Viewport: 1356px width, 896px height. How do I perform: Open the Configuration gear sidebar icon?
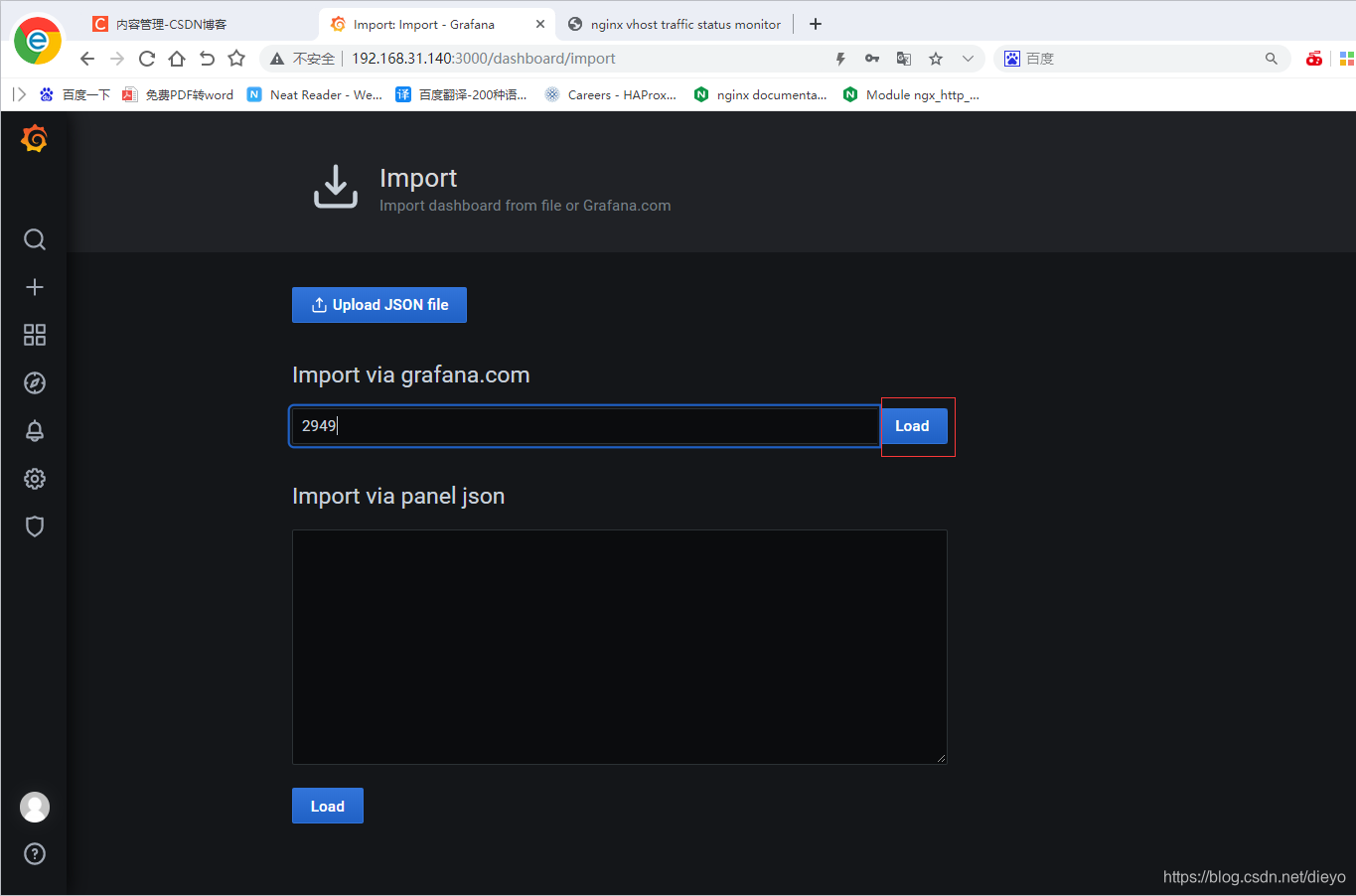(x=35, y=479)
